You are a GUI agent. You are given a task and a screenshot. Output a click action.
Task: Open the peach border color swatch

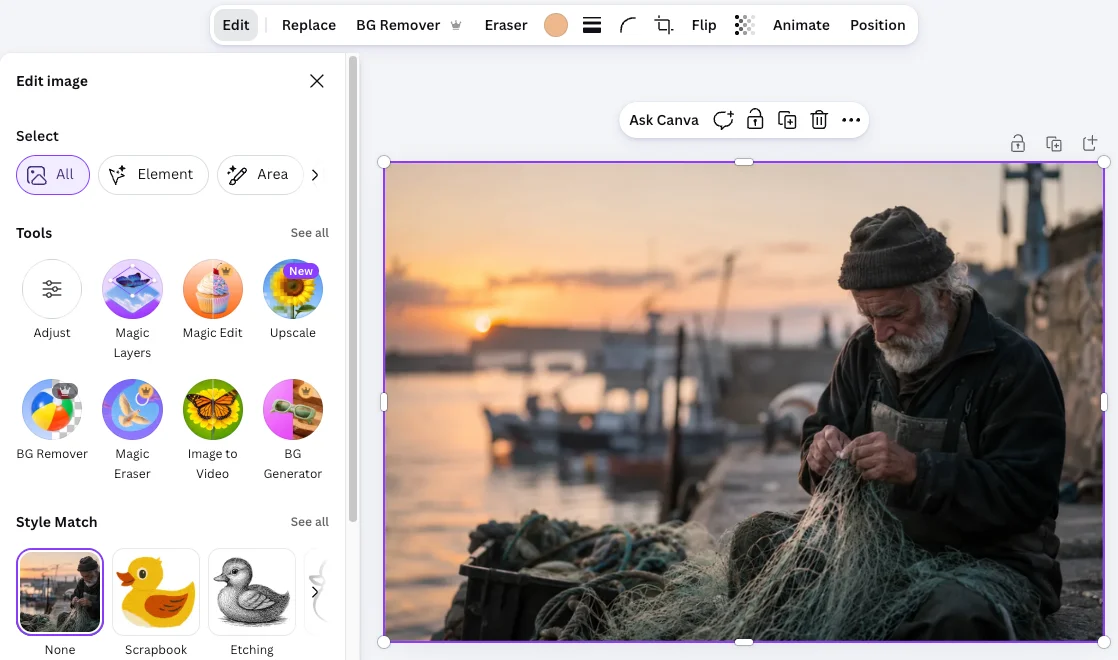tap(556, 25)
